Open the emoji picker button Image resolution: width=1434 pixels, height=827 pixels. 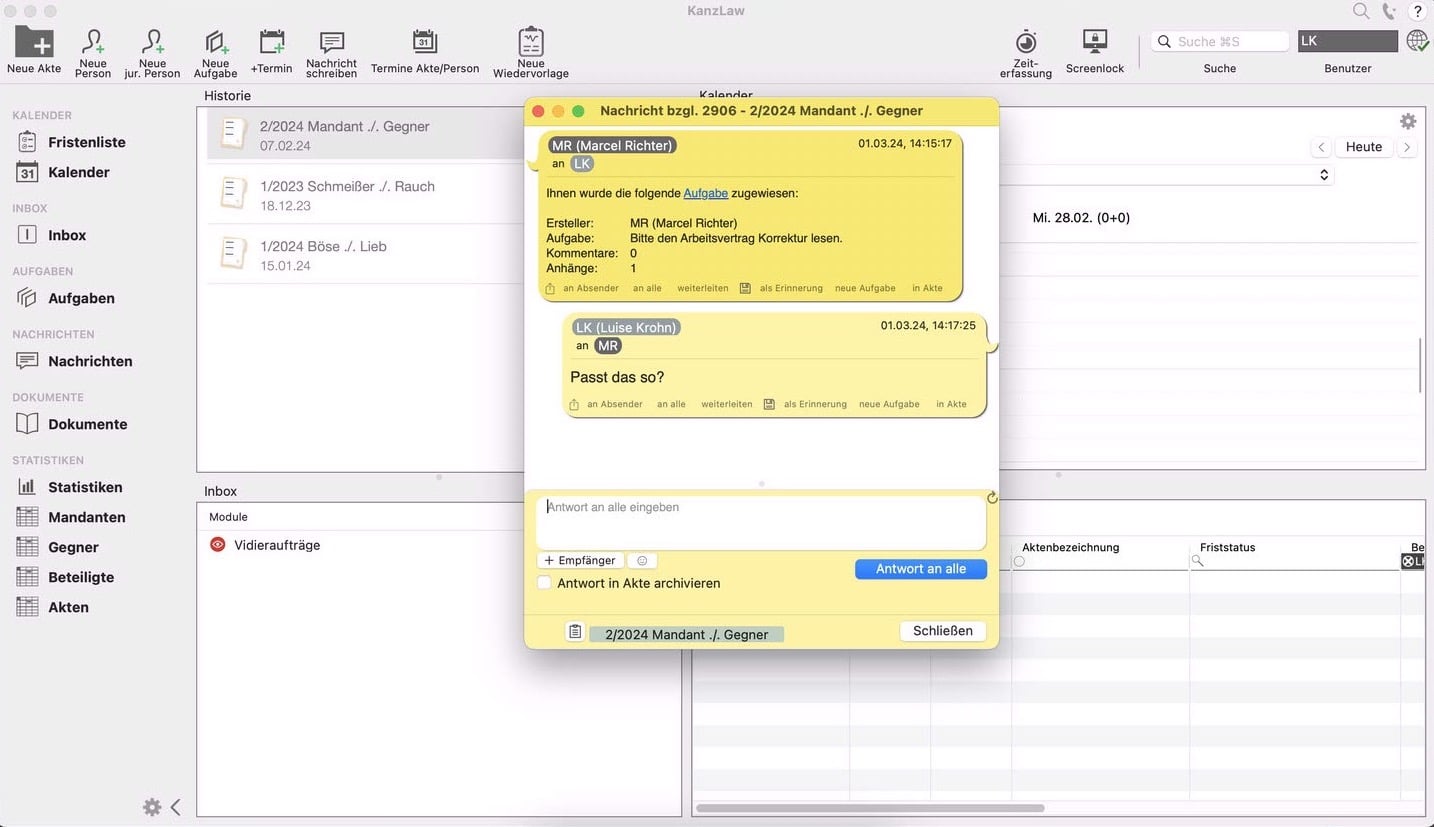point(642,561)
